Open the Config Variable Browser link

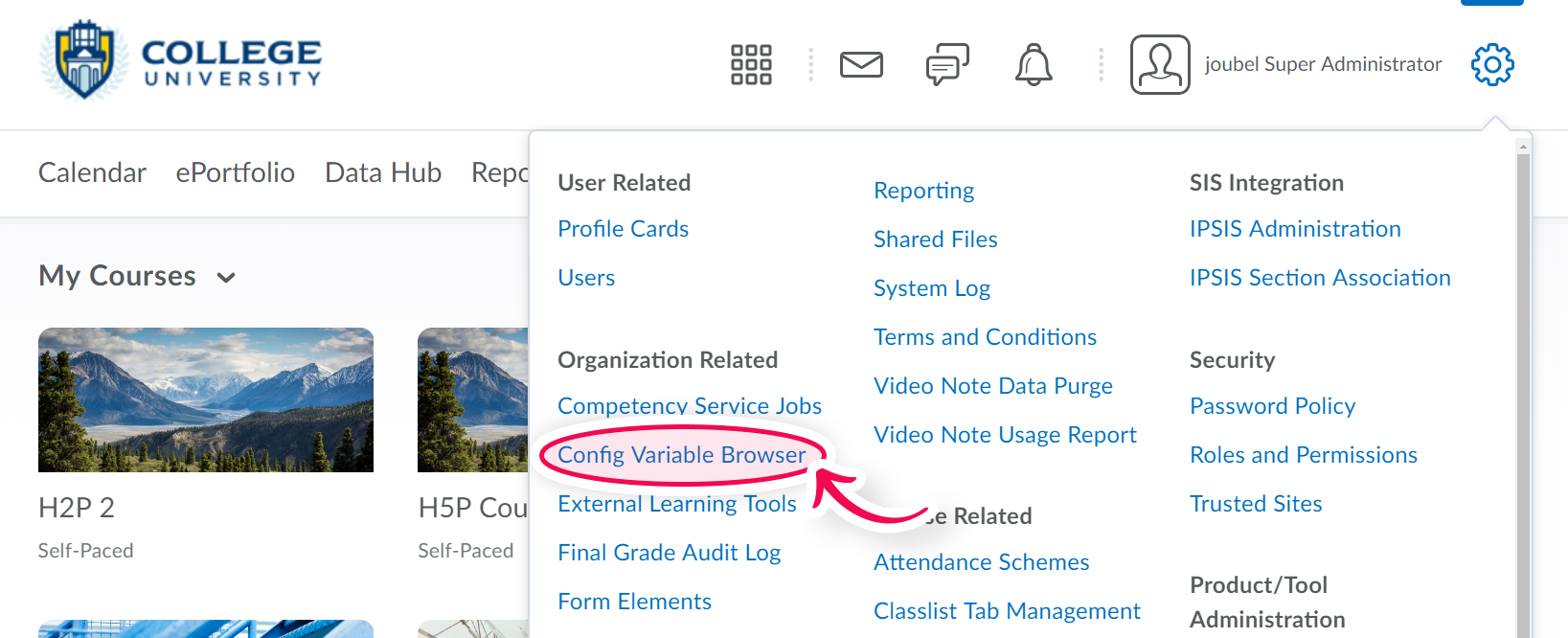pyautogui.click(x=682, y=455)
